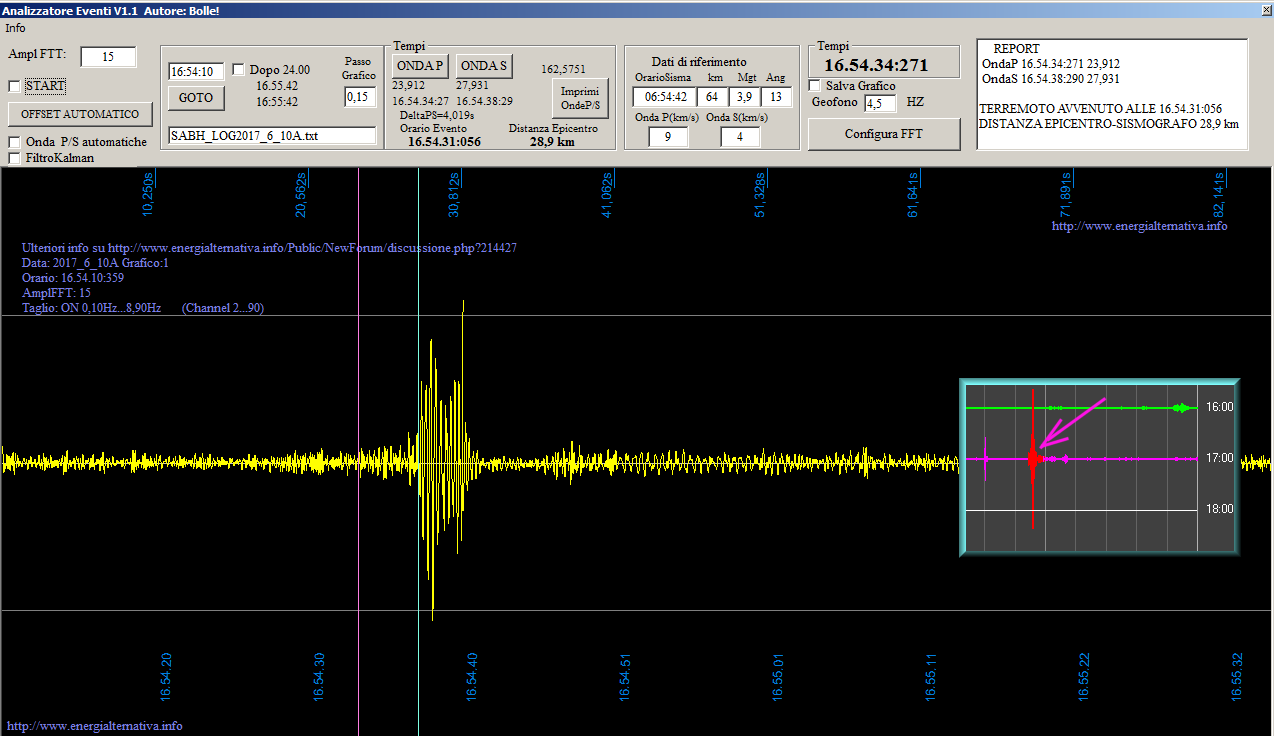Click the "16:00" label in the inset
Image resolution: width=1274 pixels, height=736 pixels.
pos(1219,408)
